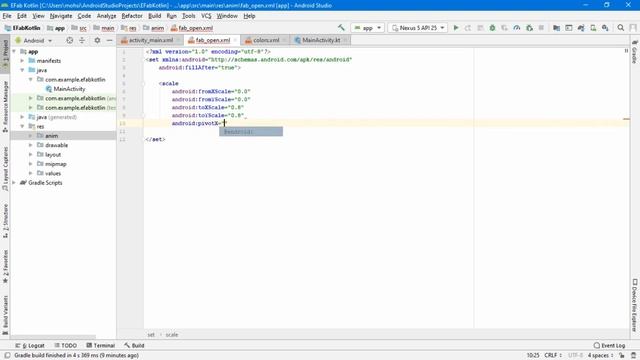The image size is (640, 360).
Task: Click the Scroll from Source target icon
Action: pos(70,40)
